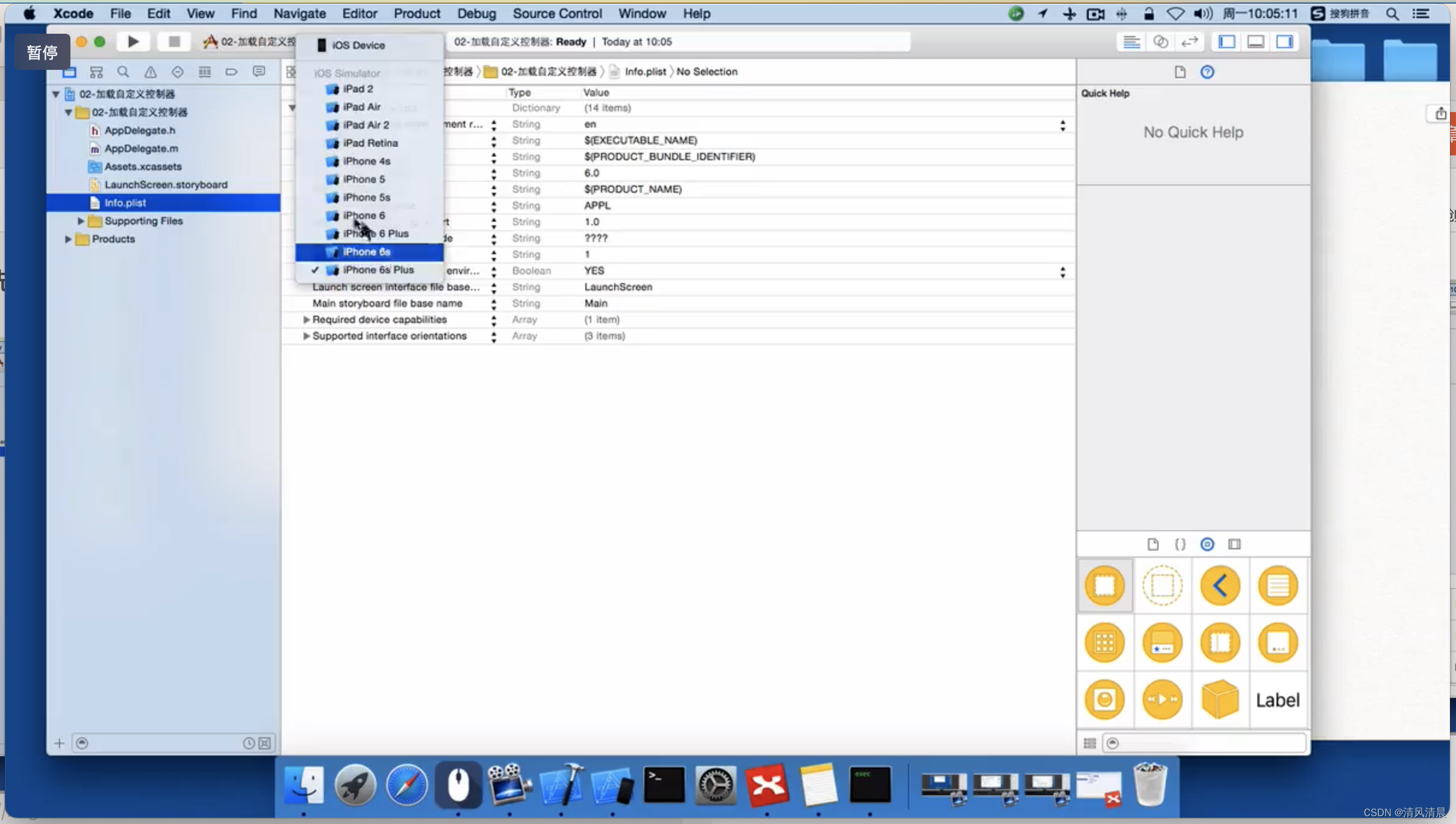Expand the Products group
Image resolution: width=1456 pixels, height=824 pixels.
(x=68, y=239)
